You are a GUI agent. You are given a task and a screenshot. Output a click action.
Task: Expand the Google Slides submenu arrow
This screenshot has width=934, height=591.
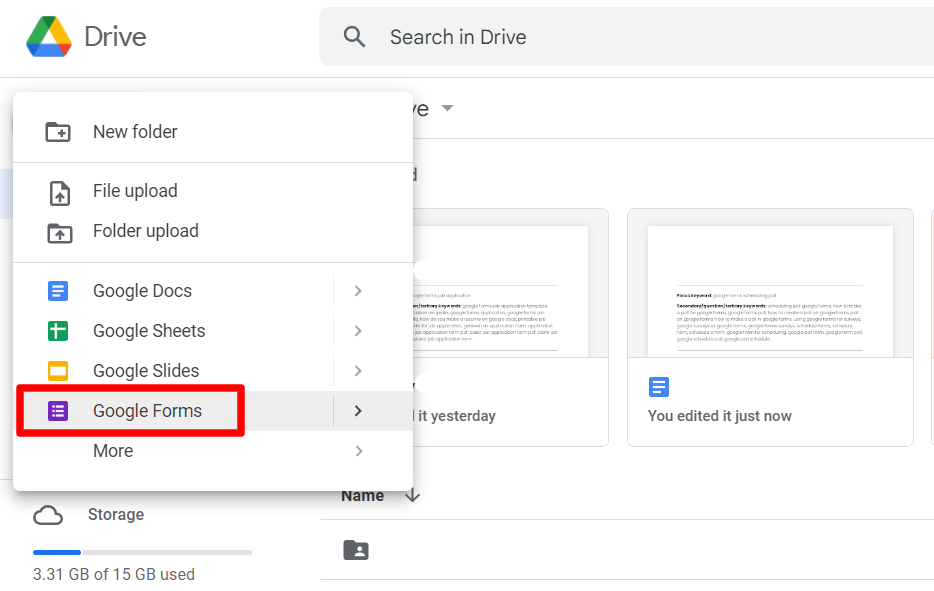(x=358, y=371)
